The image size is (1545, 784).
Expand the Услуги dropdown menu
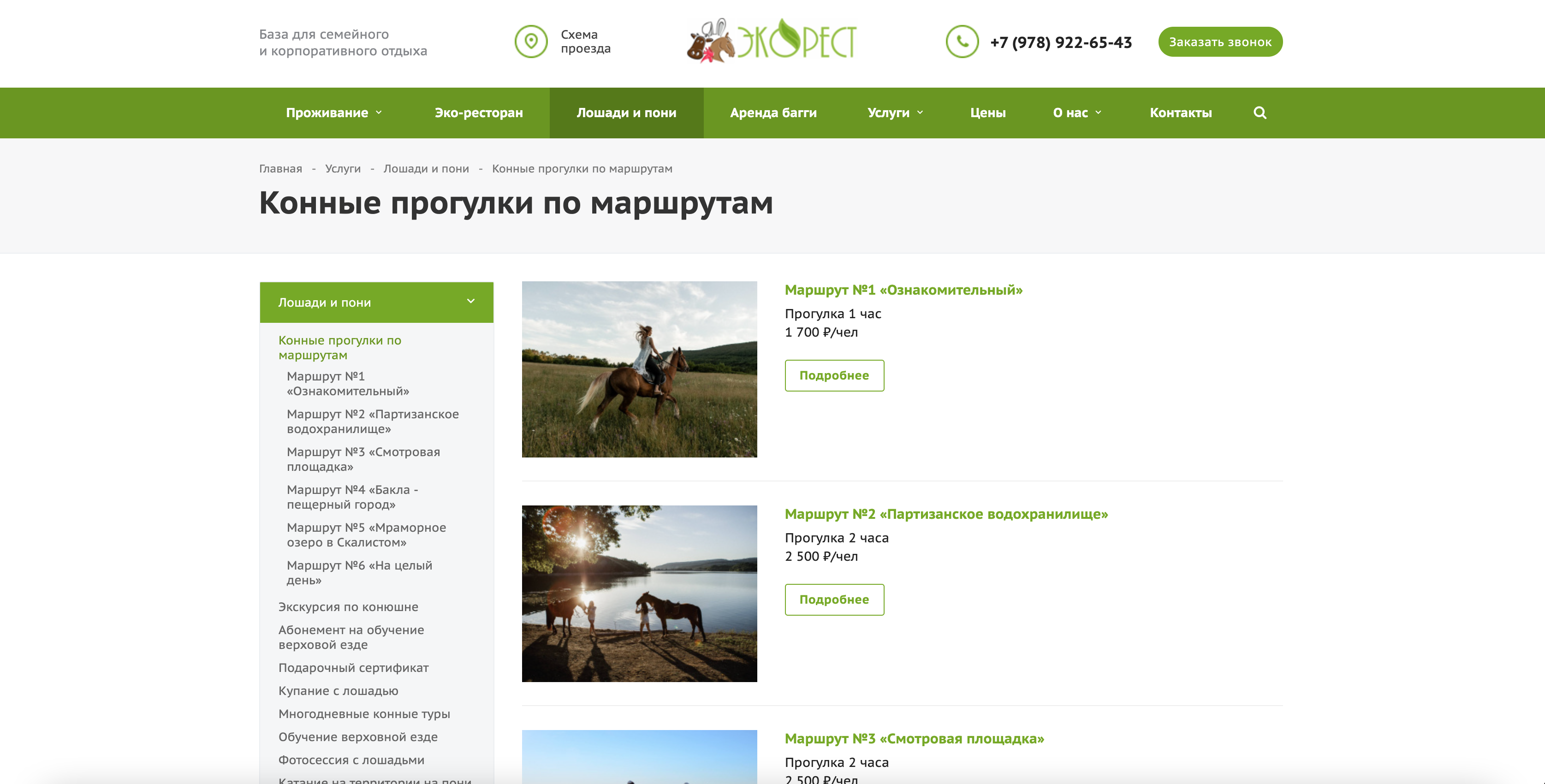(x=895, y=113)
